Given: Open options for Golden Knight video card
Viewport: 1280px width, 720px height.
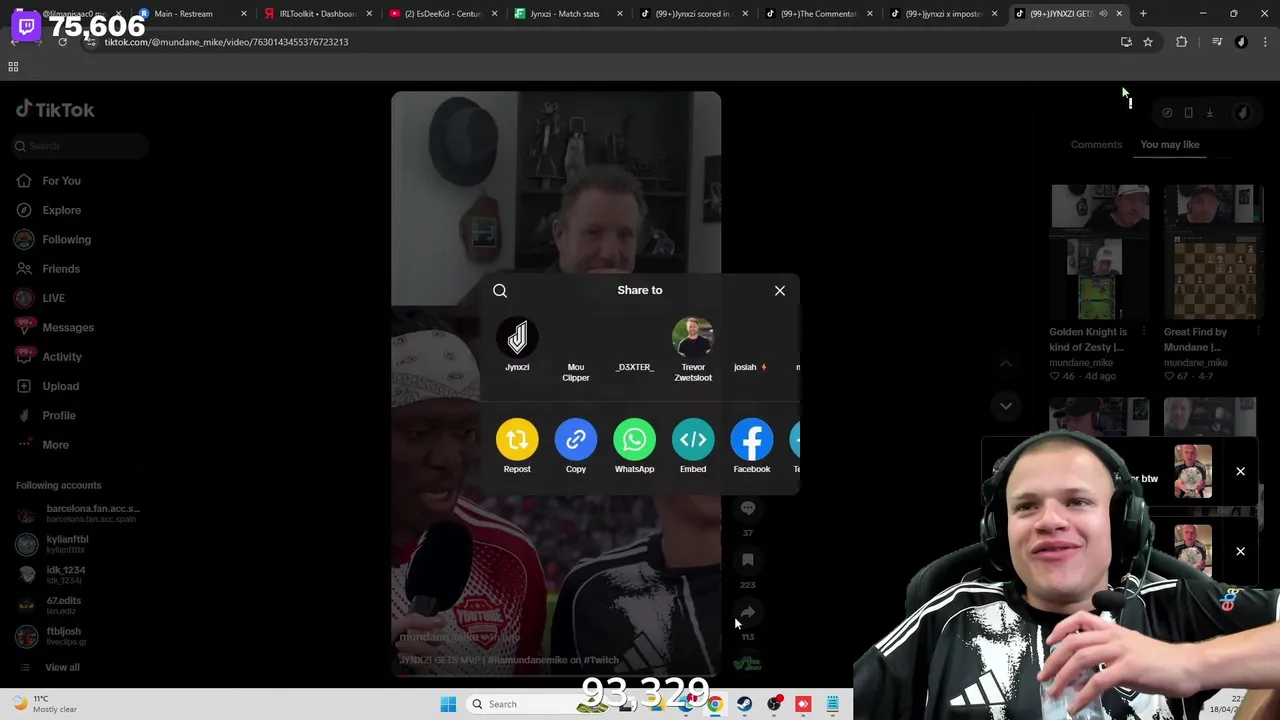Looking at the screenshot, I should pos(1143,332).
